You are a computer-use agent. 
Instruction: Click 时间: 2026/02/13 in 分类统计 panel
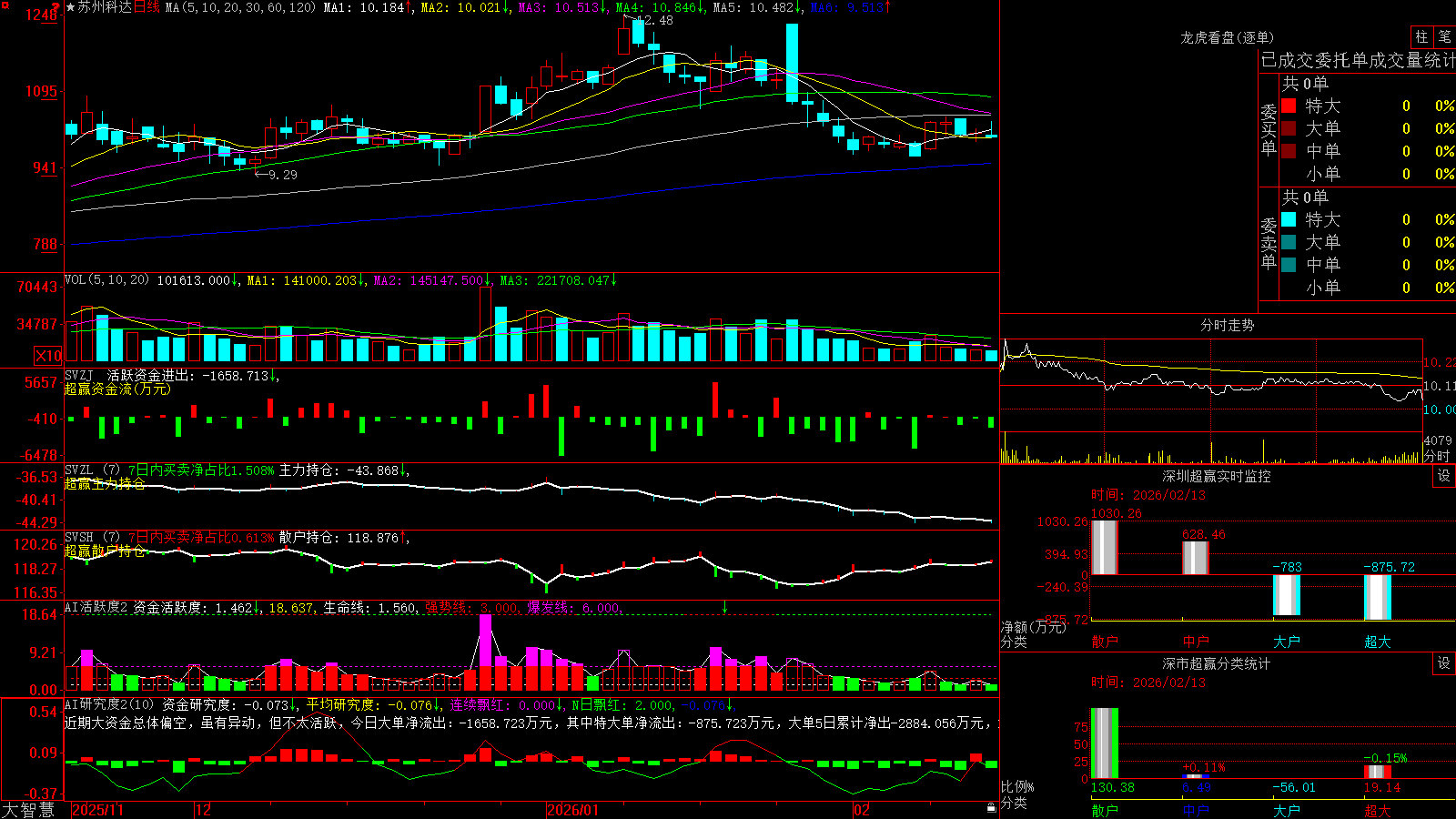(1148, 682)
